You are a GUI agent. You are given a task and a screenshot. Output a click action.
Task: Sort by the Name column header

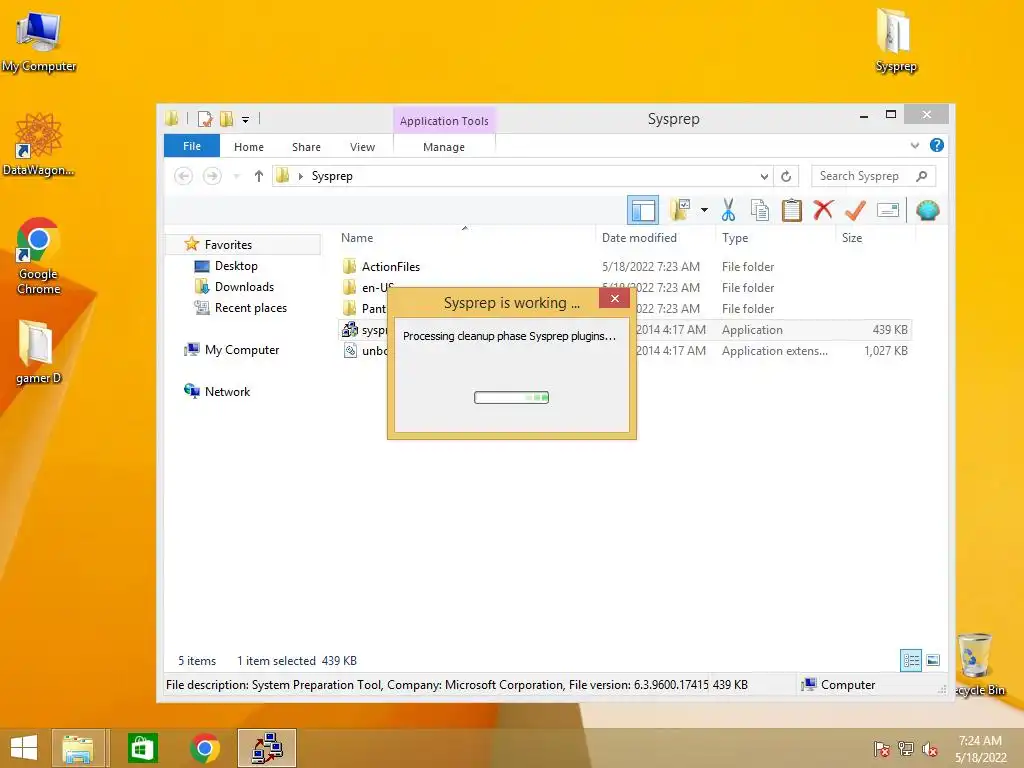point(357,238)
